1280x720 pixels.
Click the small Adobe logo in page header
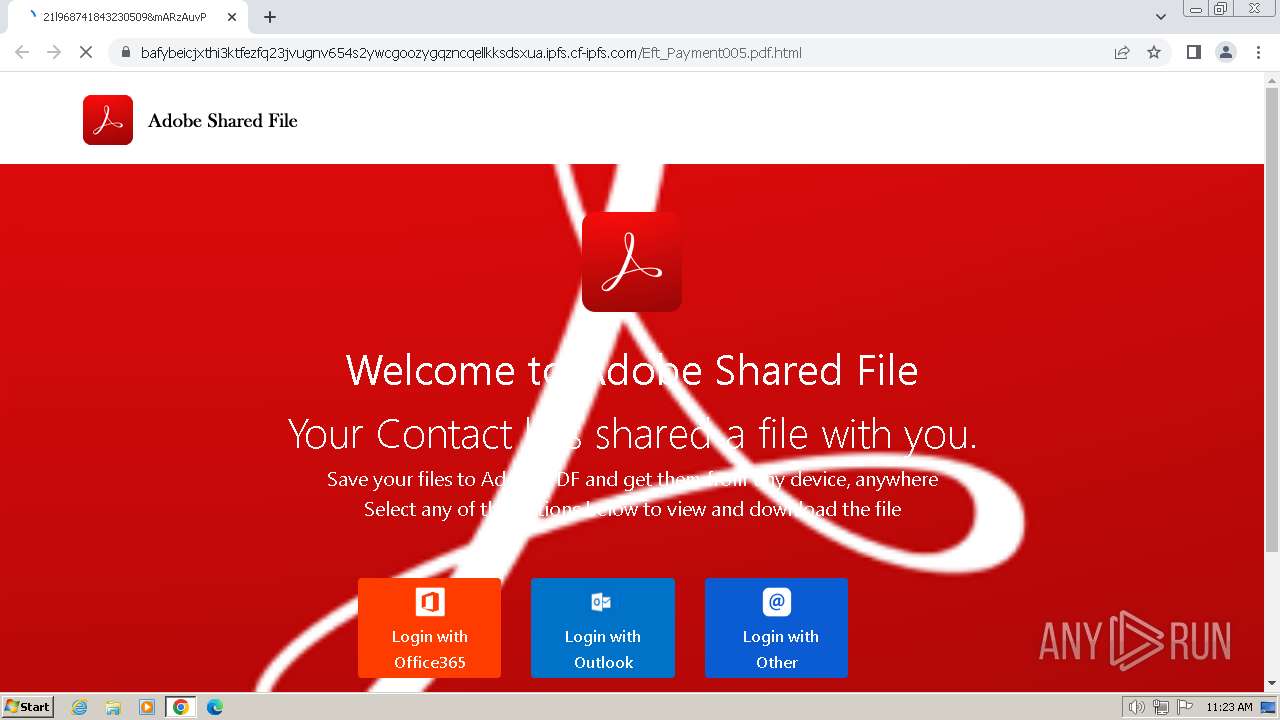(x=108, y=120)
